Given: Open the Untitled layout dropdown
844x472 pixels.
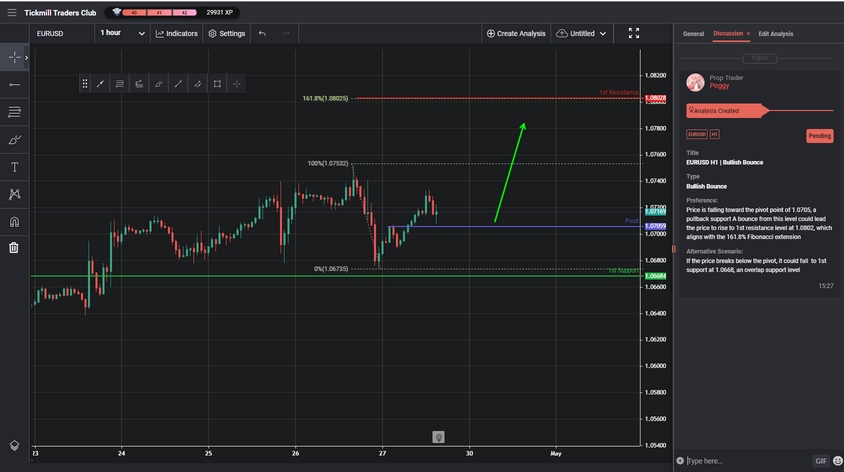Looking at the screenshot, I should [581, 33].
